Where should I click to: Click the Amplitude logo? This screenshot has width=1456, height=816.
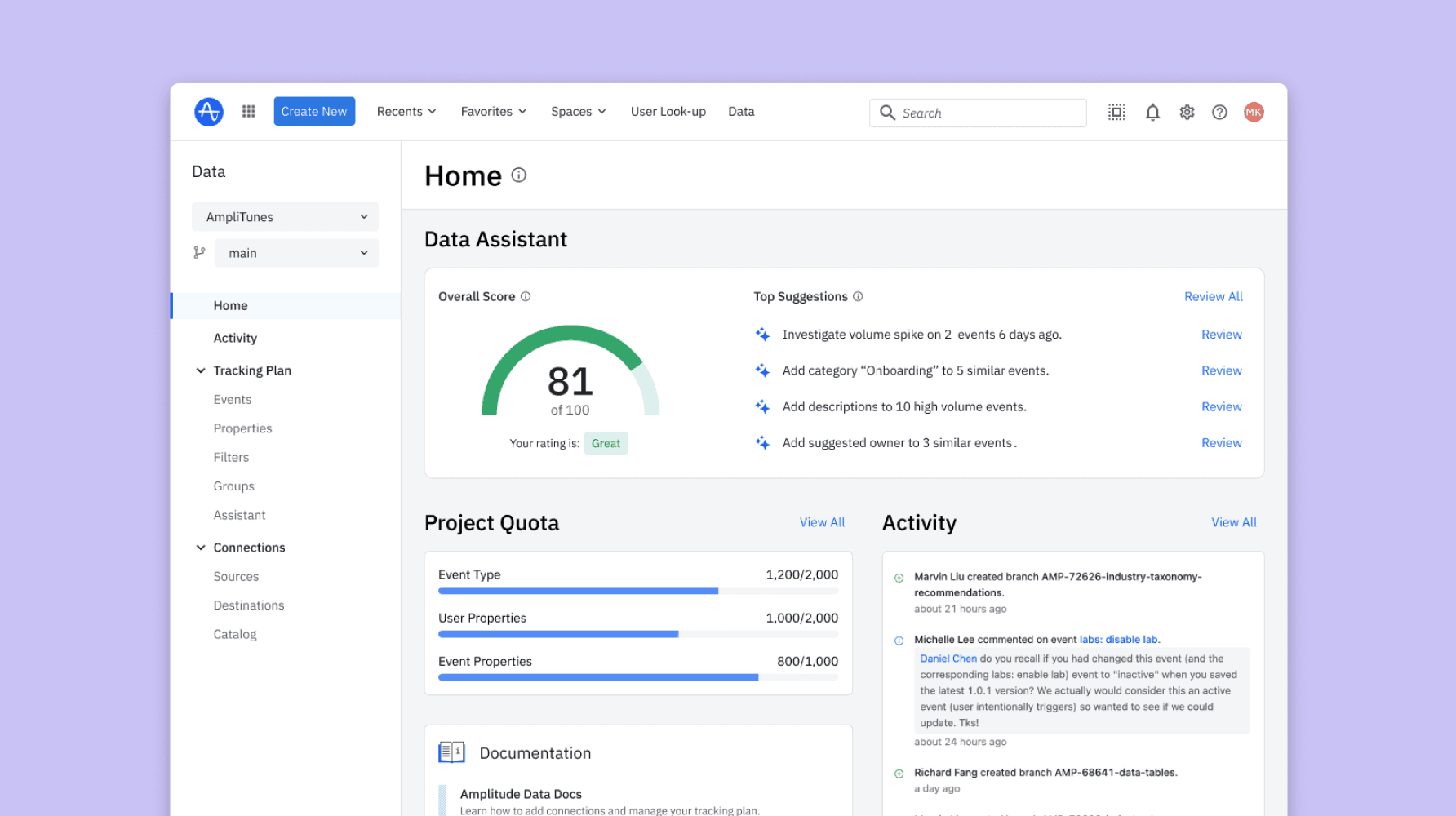(x=208, y=111)
